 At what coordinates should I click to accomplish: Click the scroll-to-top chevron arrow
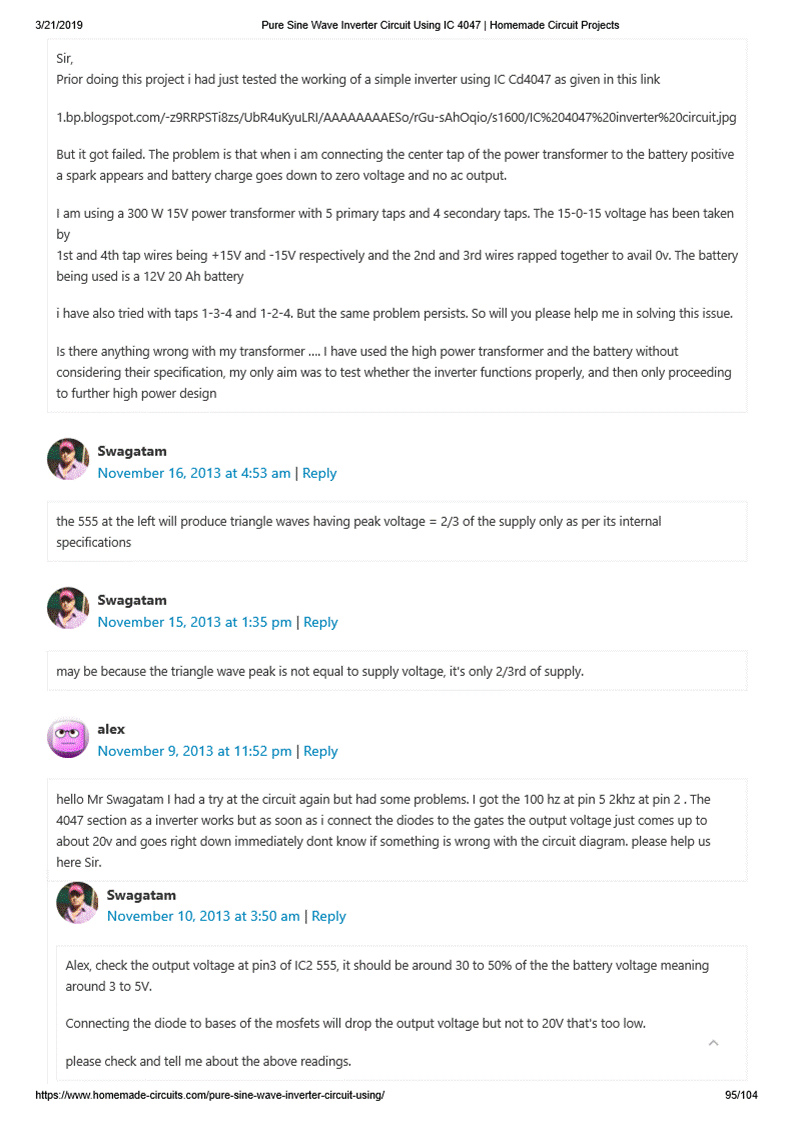[x=713, y=1043]
